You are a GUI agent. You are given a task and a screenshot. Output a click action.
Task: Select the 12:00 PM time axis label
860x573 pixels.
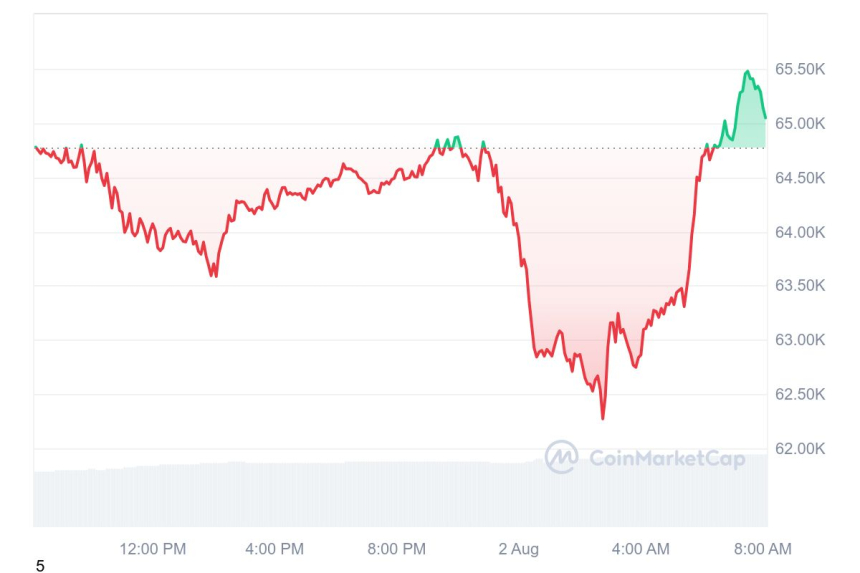tap(153, 549)
